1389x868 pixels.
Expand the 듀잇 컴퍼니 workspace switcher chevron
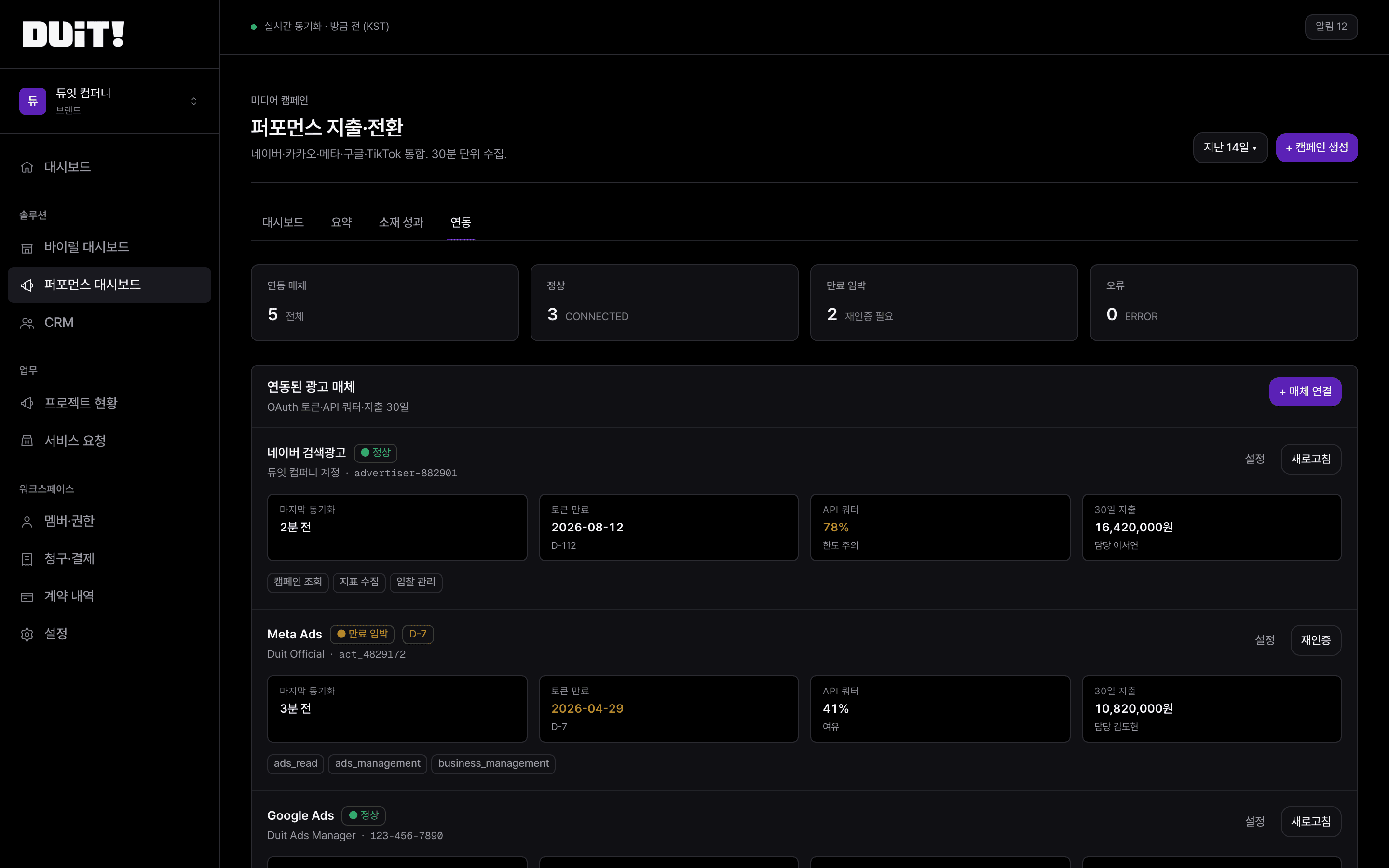pyautogui.click(x=194, y=101)
